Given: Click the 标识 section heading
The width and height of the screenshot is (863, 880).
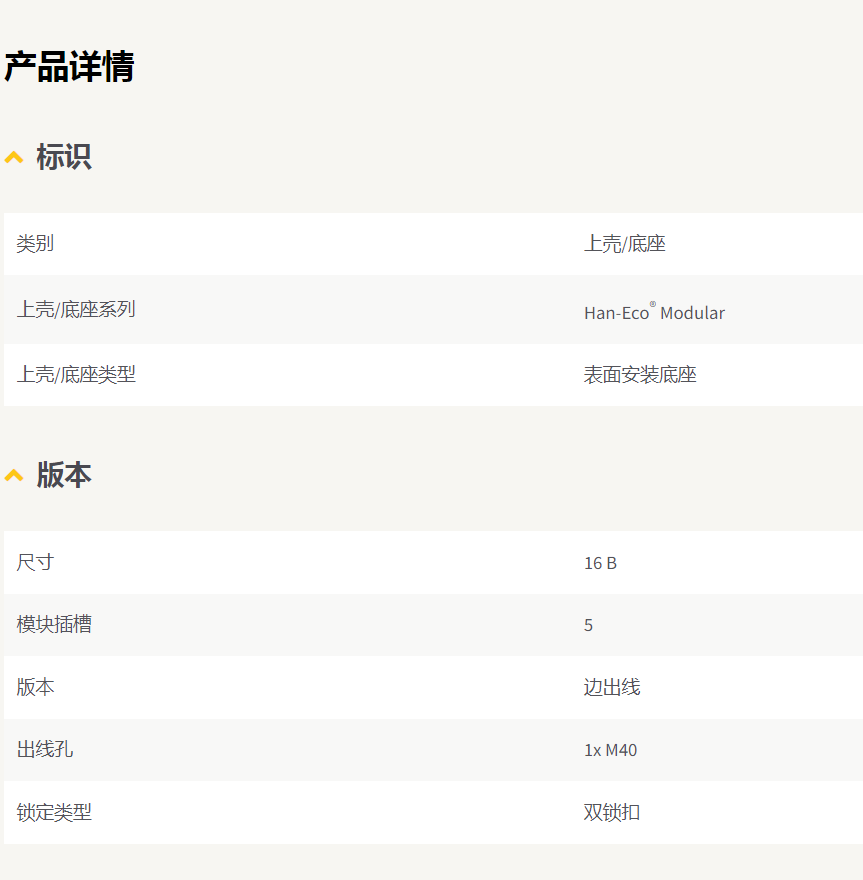Looking at the screenshot, I should (x=64, y=157).
